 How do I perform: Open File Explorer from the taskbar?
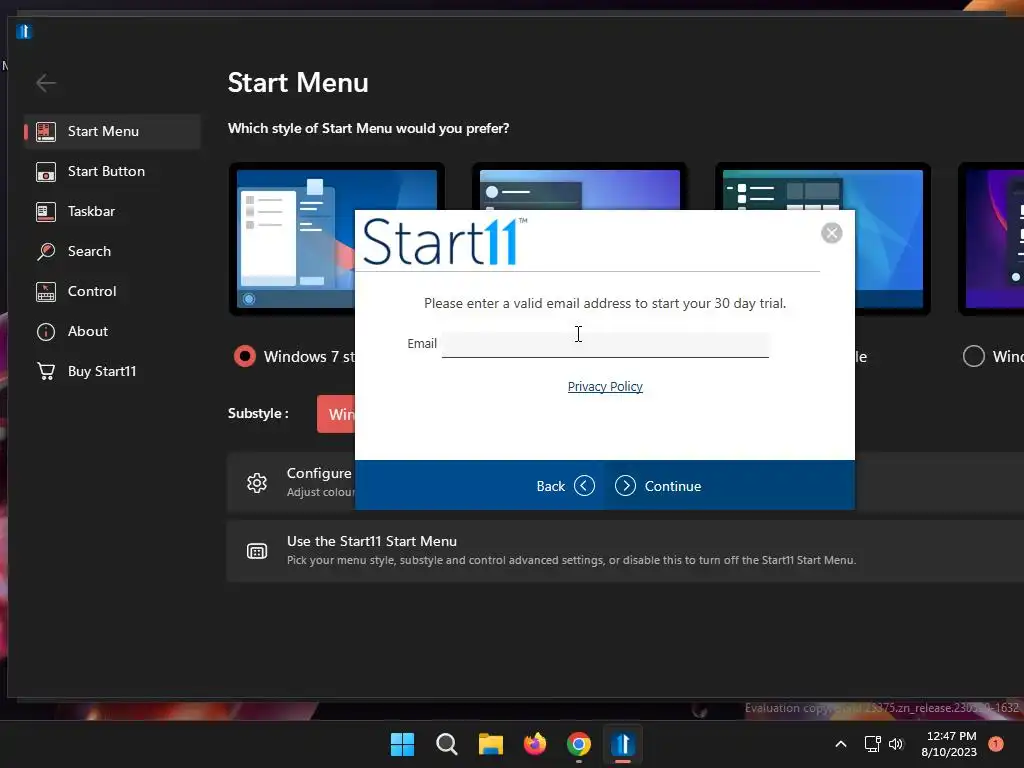click(490, 744)
